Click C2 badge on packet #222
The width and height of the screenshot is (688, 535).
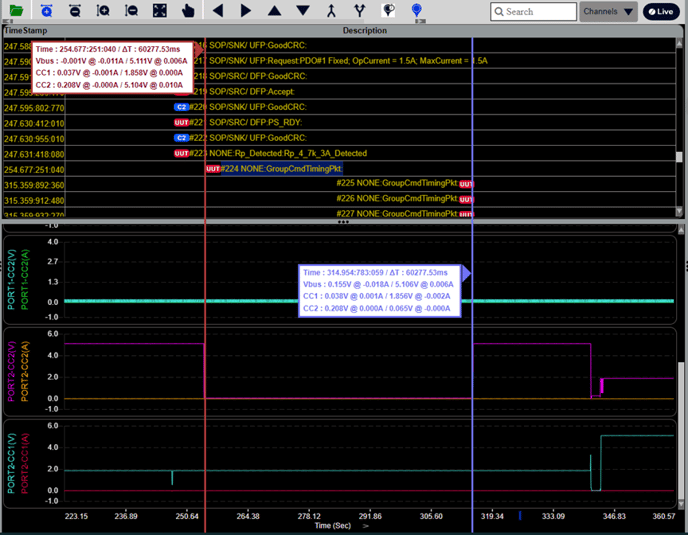pyautogui.click(x=181, y=138)
